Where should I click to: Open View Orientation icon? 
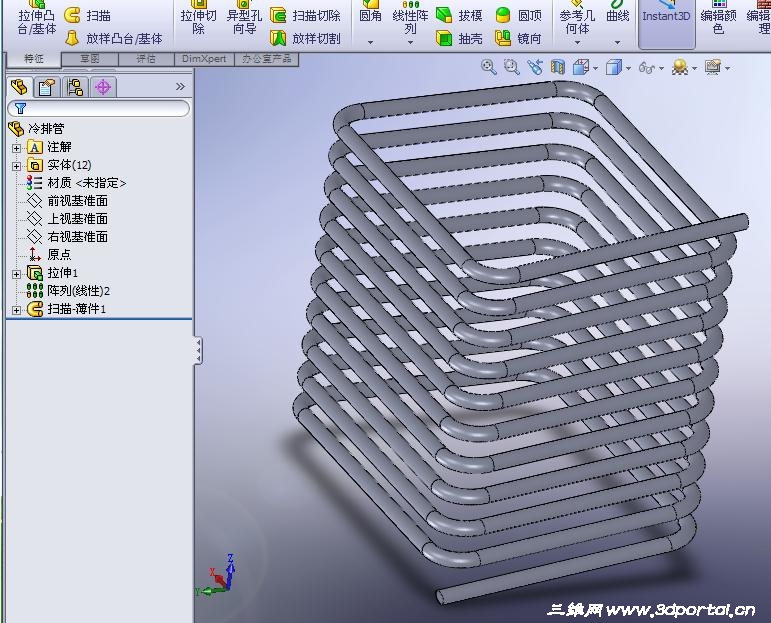click(x=581, y=67)
